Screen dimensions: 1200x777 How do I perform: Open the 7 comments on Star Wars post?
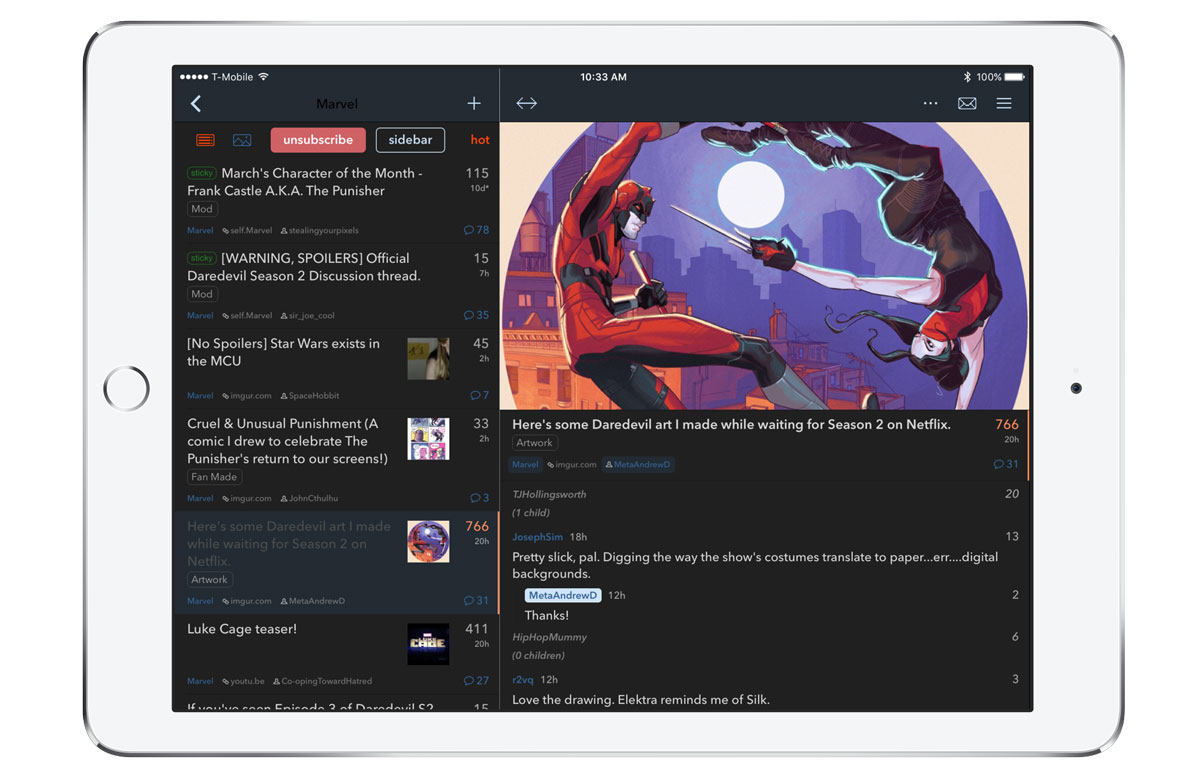tap(480, 395)
